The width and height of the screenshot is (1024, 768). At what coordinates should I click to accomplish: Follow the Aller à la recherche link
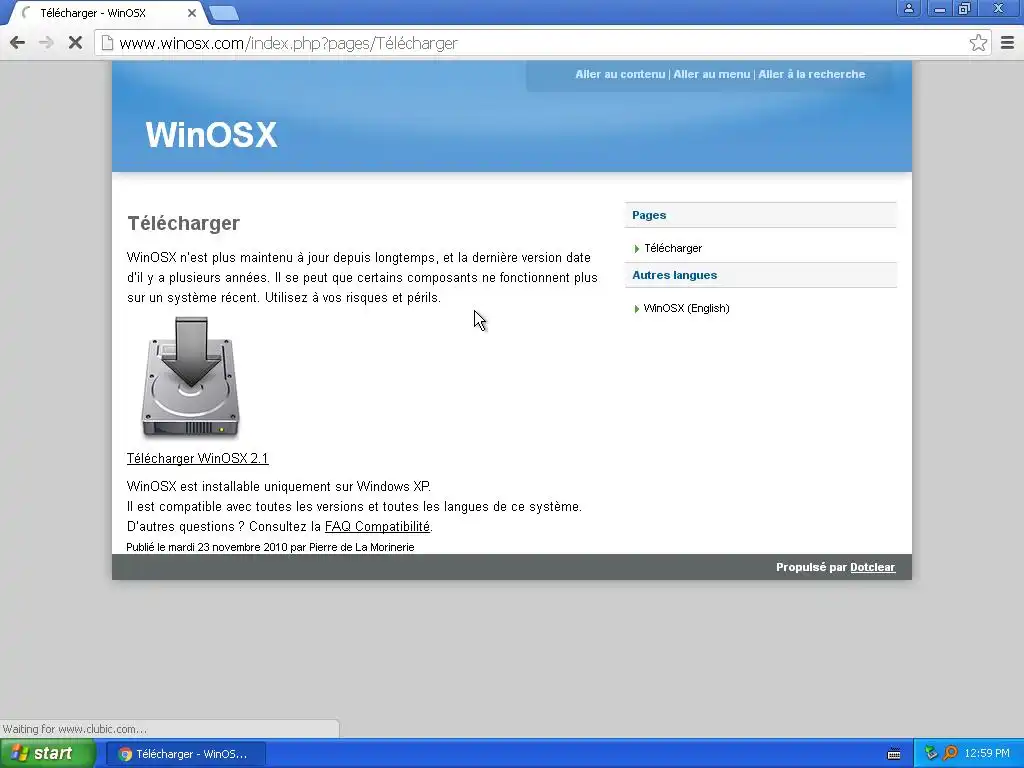tap(811, 74)
